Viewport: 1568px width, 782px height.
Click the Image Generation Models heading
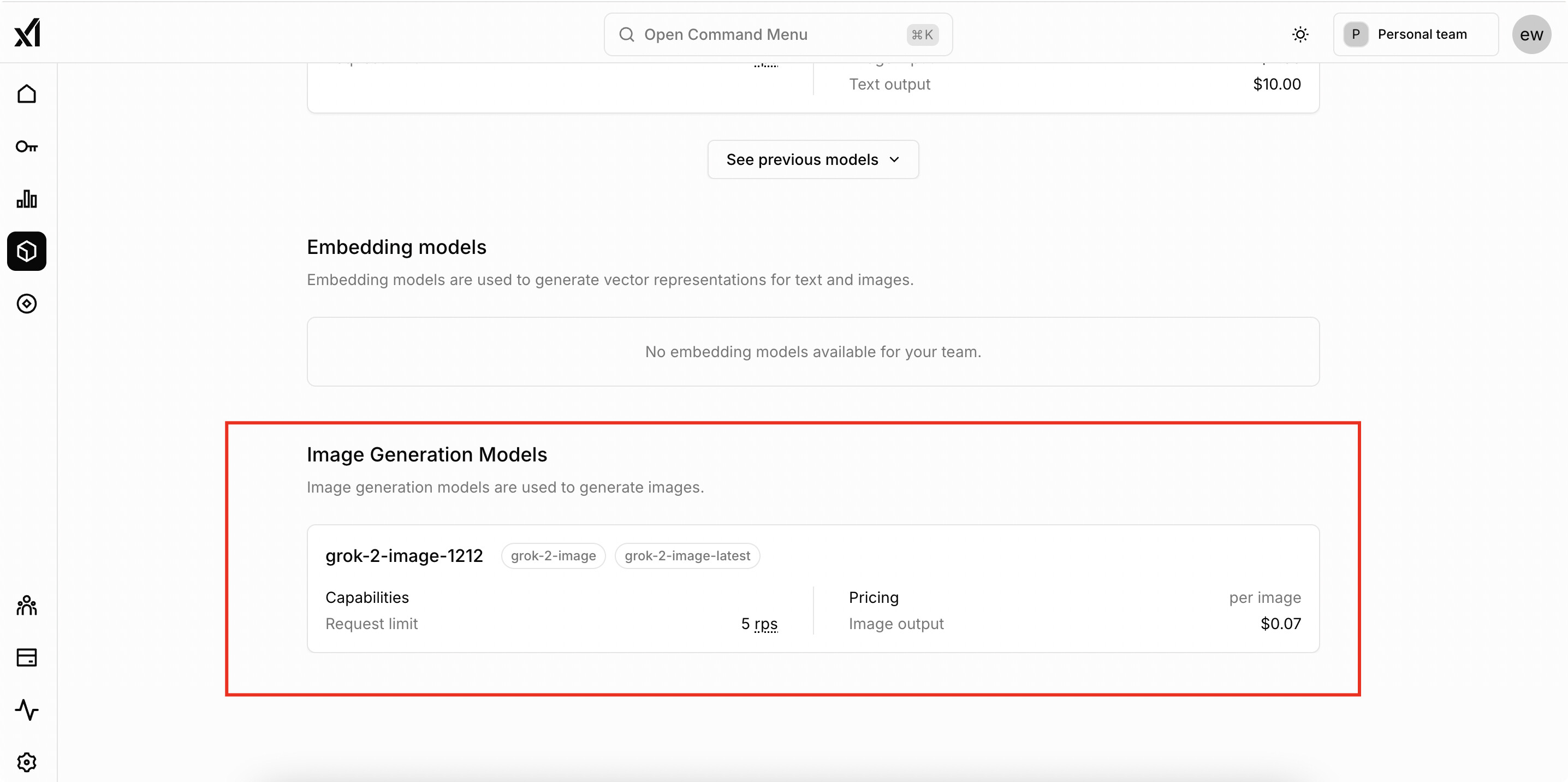click(x=427, y=454)
